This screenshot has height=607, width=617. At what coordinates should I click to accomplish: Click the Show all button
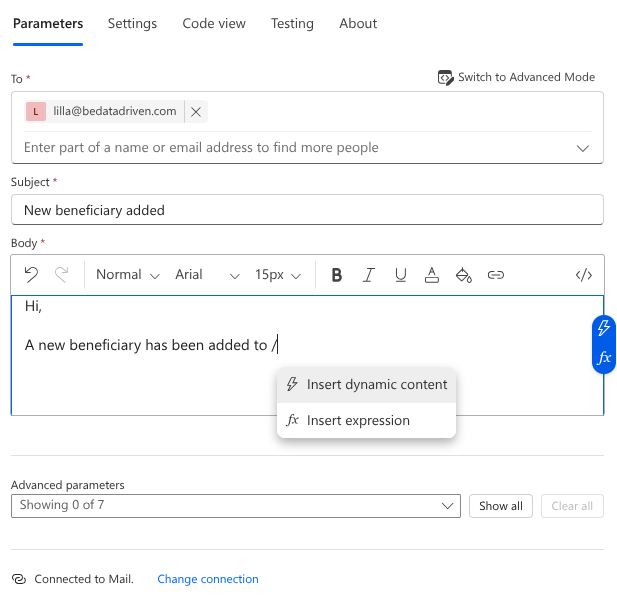pyautogui.click(x=501, y=506)
